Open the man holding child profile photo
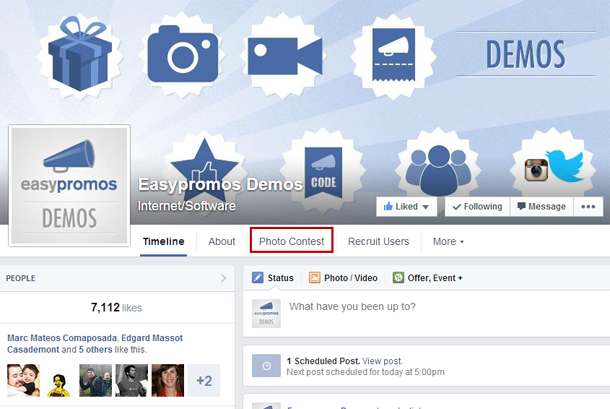 (23, 380)
